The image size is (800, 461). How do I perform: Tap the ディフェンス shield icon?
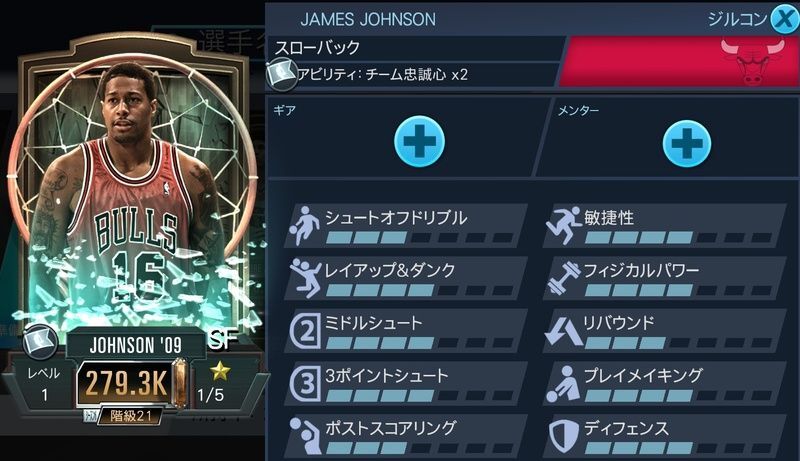(x=564, y=436)
